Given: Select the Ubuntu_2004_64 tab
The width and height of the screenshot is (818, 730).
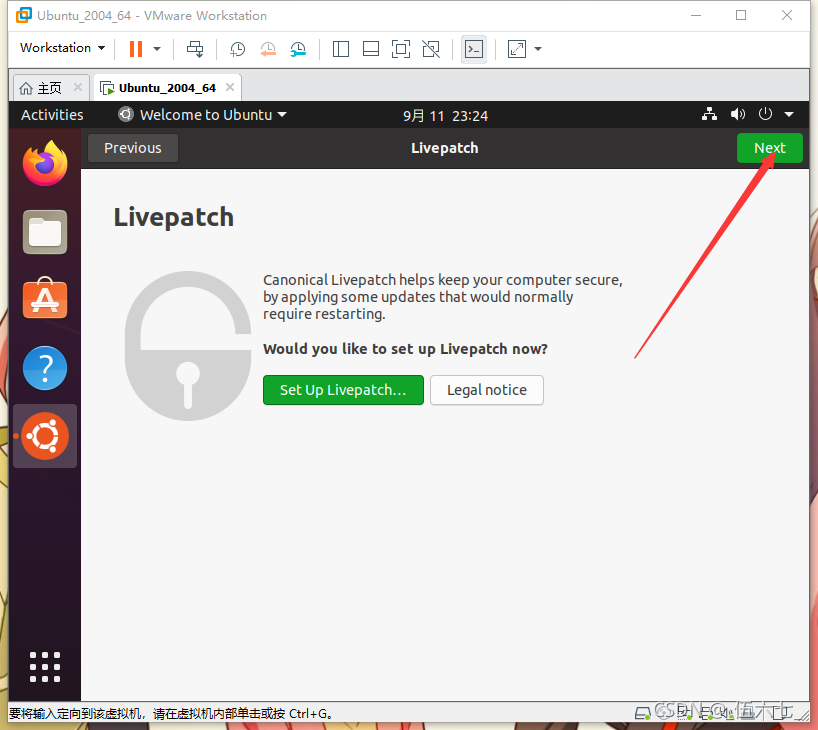Looking at the screenshot, I should [167, 88].
